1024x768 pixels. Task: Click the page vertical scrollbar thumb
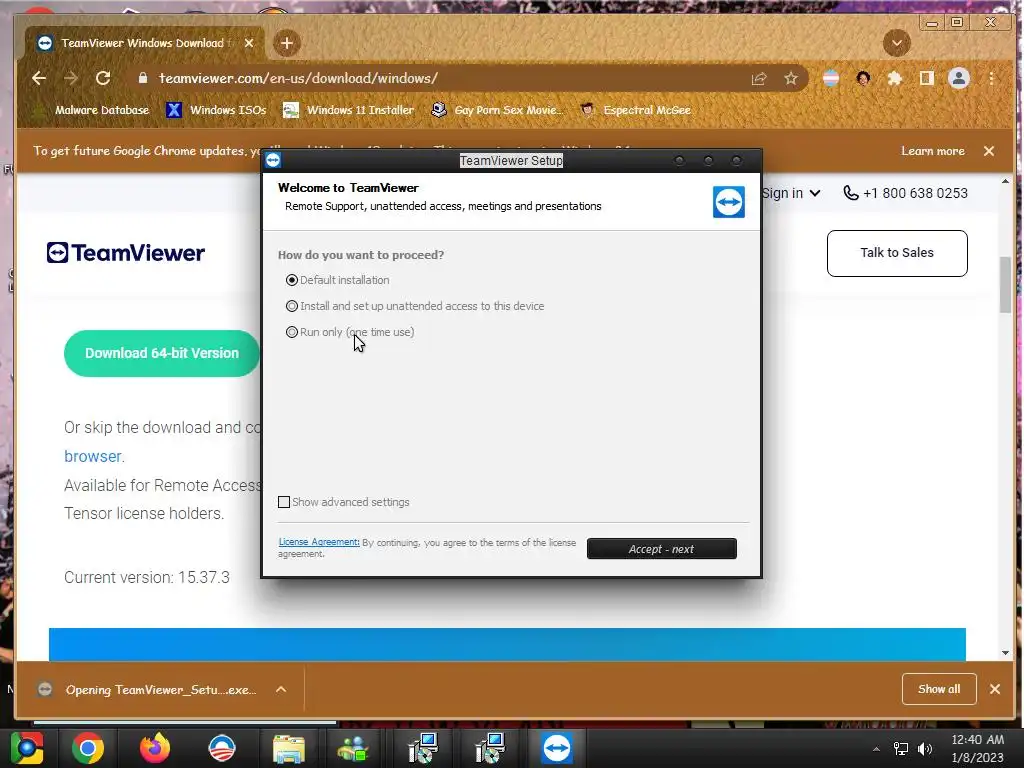[1005, 285]
